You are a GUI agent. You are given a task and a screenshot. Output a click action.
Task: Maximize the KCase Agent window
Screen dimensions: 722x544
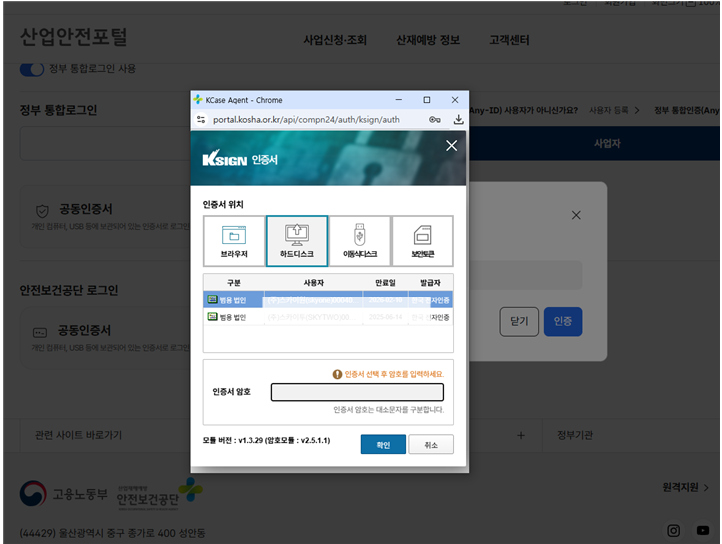tap(427, 100)
